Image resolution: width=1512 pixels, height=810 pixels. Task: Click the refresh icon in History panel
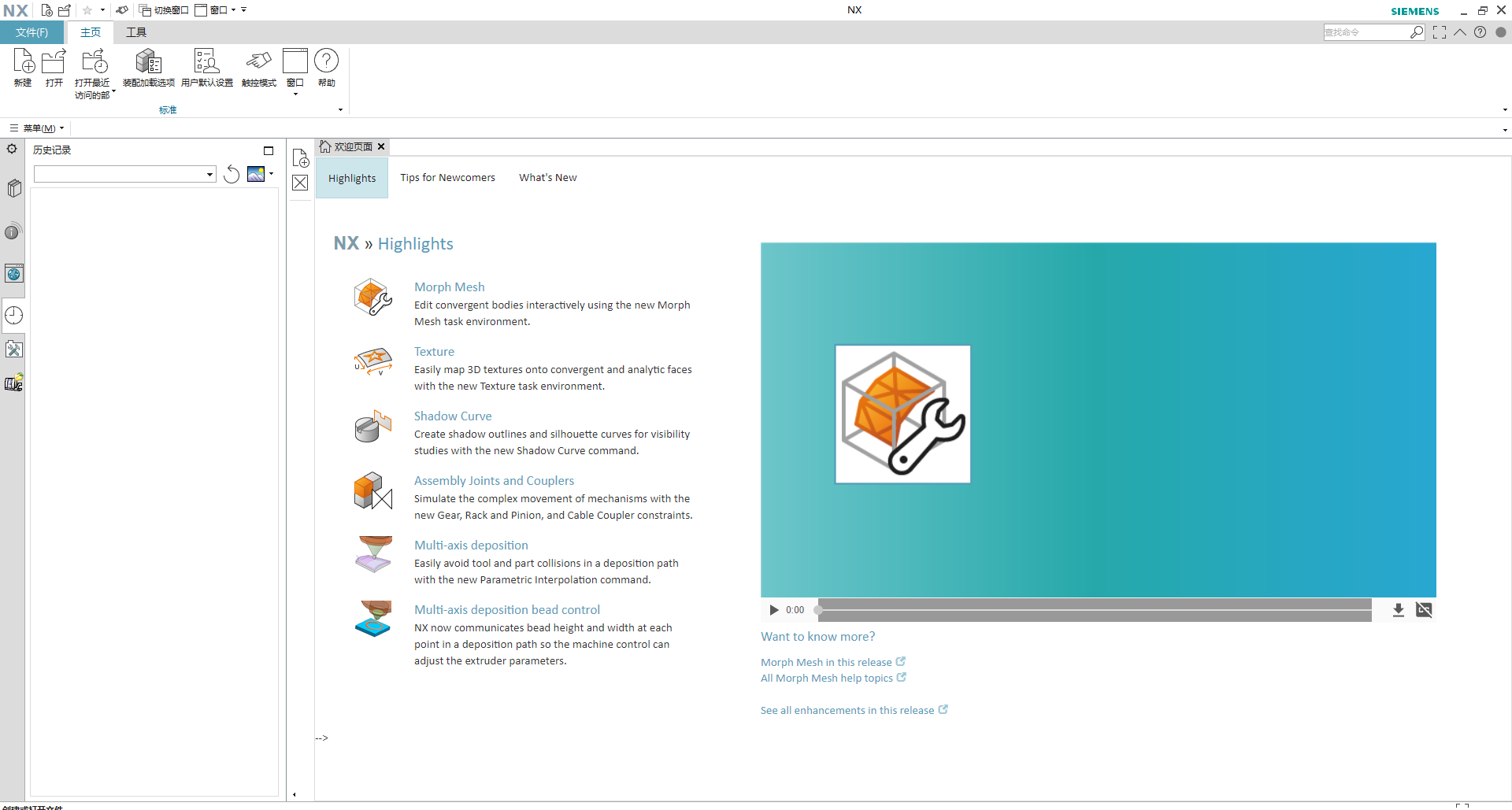(x=232, y=174)
